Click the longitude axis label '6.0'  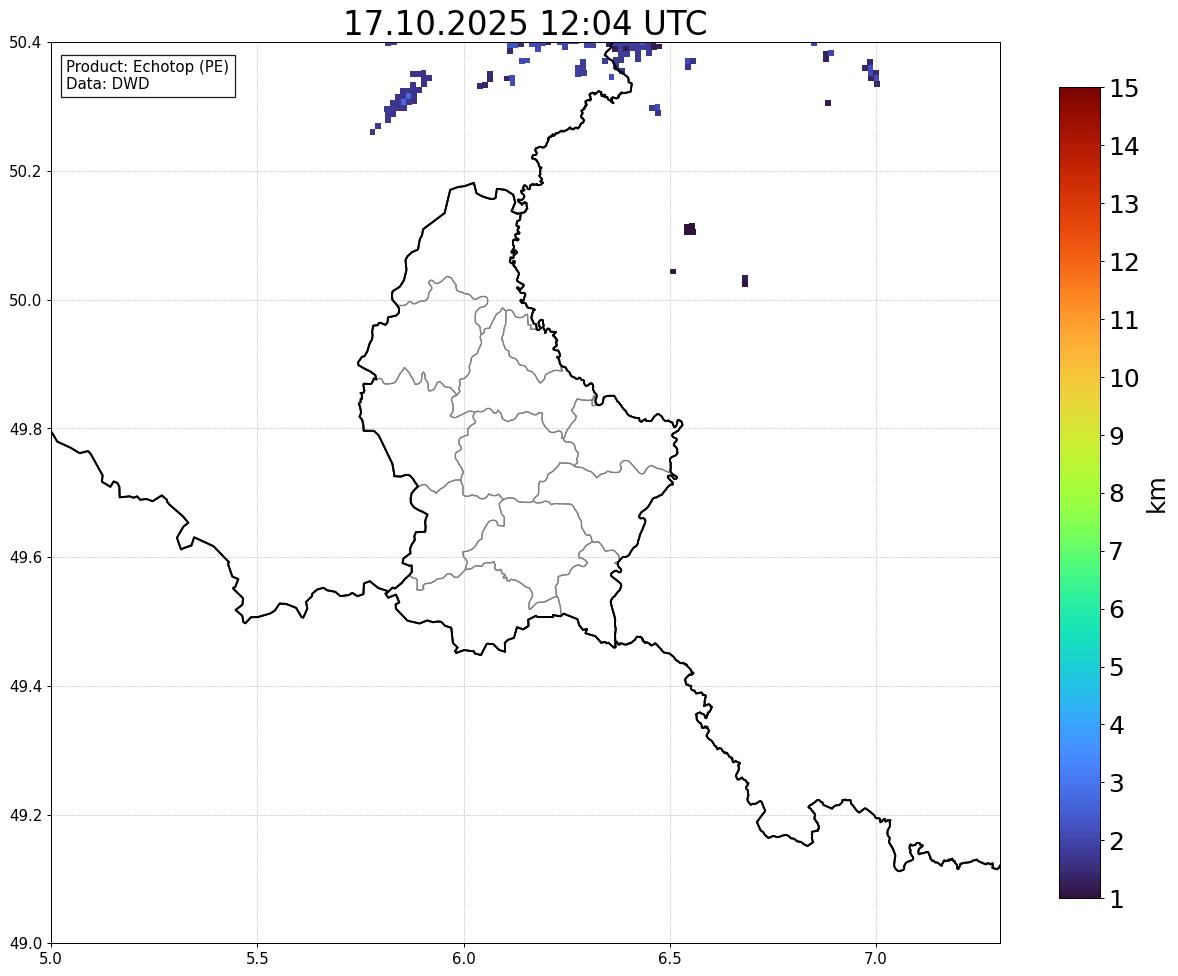(x=464, y=959)
